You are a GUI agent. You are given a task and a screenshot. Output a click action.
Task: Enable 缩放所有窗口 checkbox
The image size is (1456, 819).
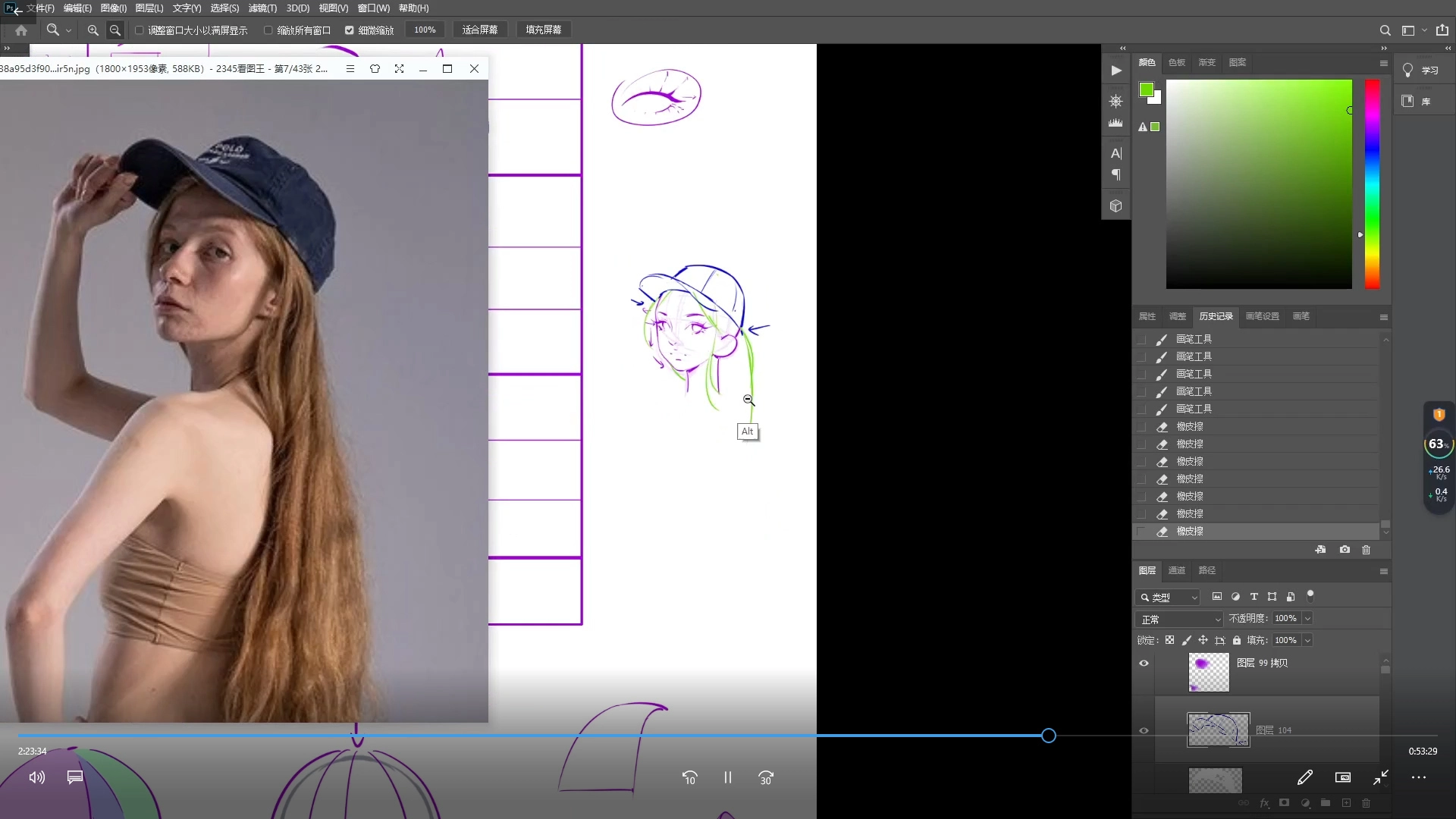click(268, 30)
